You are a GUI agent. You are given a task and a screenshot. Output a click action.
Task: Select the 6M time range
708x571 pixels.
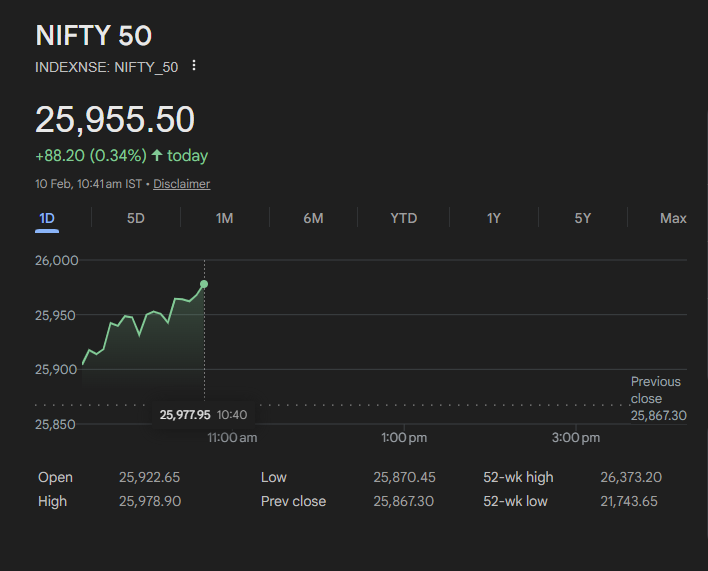pyautogui.click(x=313, y=218)
